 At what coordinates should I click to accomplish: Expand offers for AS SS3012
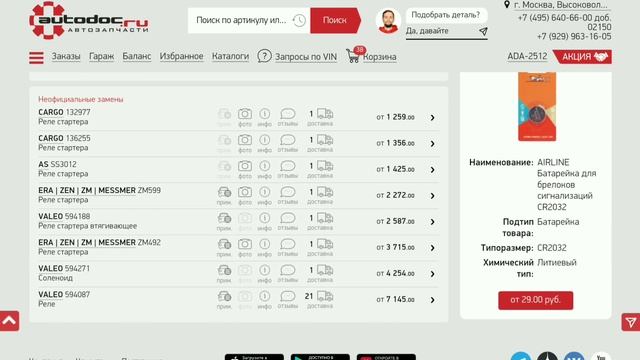pyautogui.click(x=432, y=170)
